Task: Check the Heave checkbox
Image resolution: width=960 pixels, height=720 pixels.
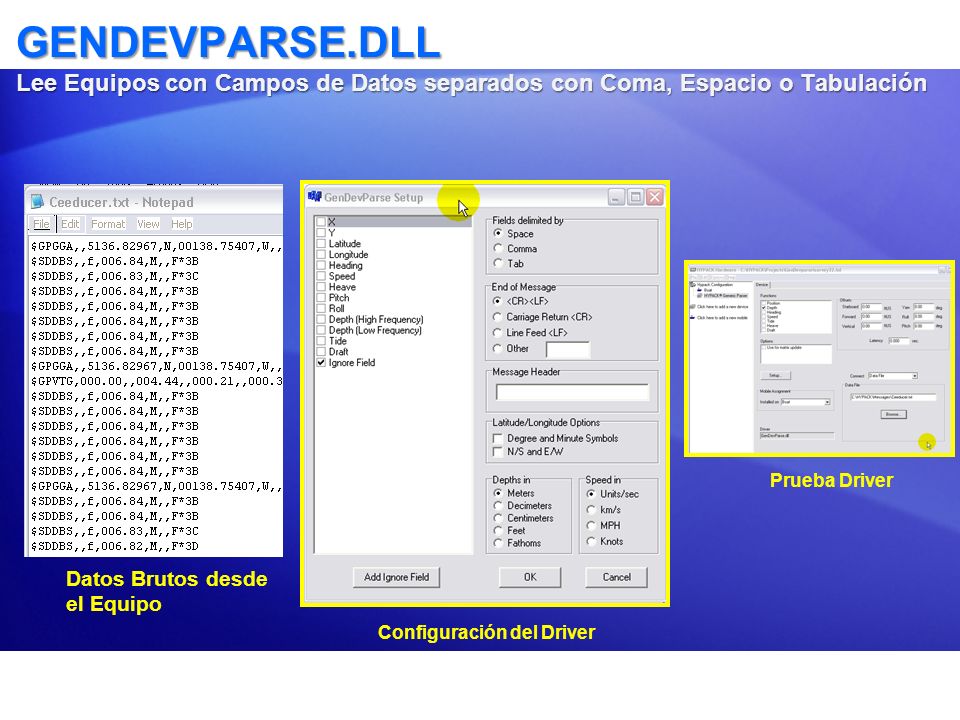Action: click(321, 287)
